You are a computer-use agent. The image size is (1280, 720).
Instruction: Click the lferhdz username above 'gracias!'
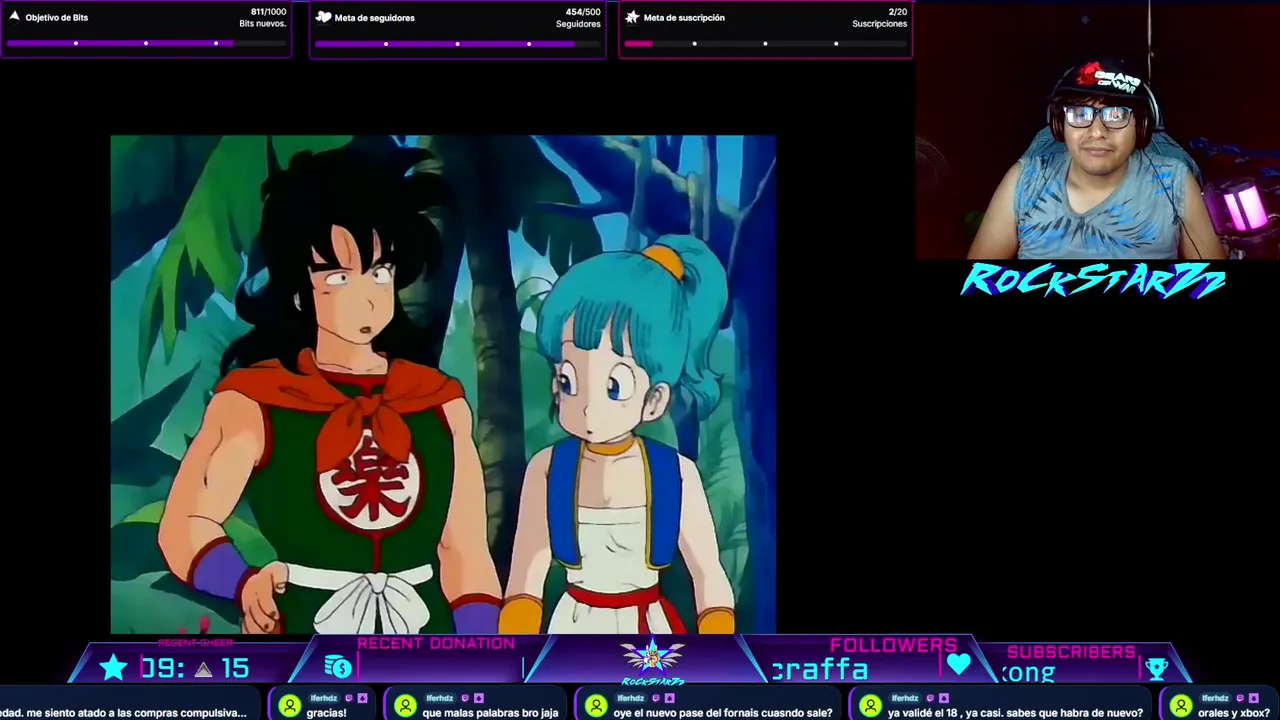point(323,698)
